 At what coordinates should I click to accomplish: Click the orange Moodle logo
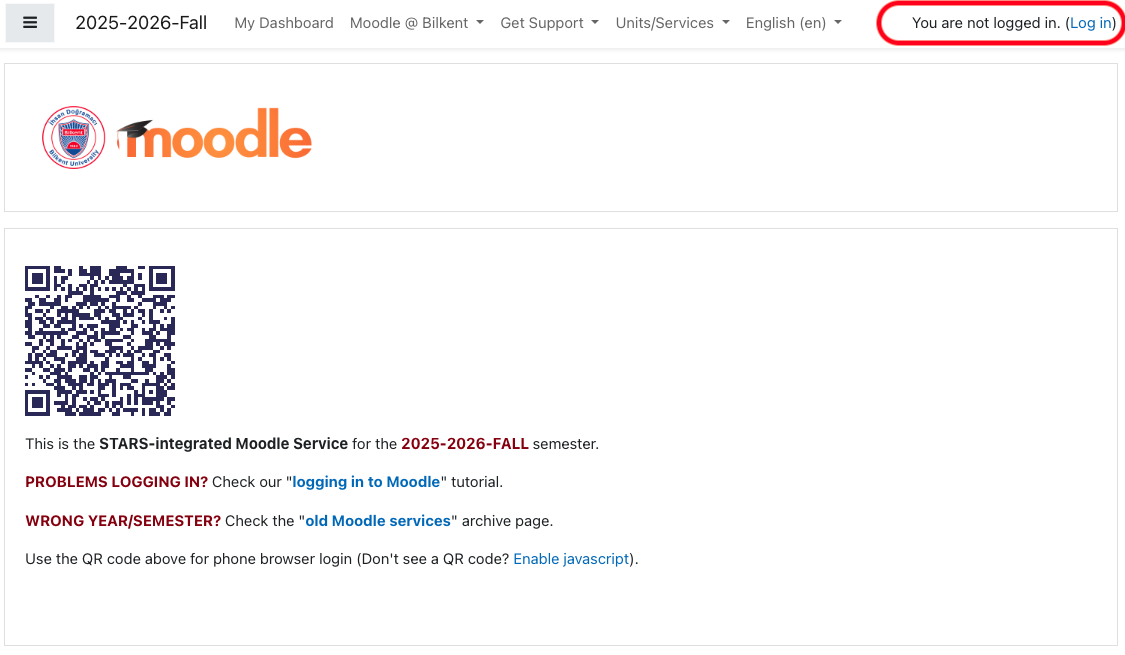(x=215, y=133)
